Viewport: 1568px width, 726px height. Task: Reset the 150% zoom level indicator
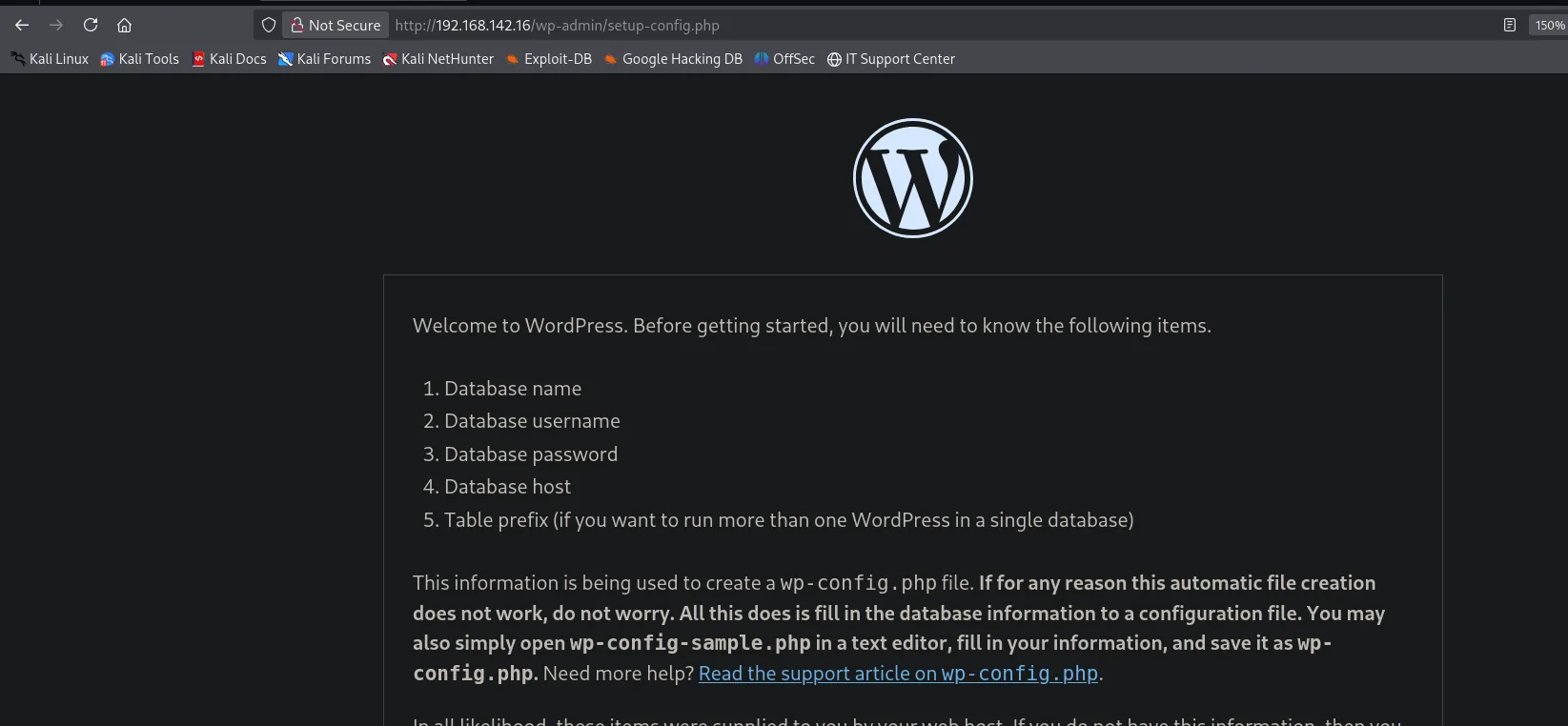[1549, 26]
